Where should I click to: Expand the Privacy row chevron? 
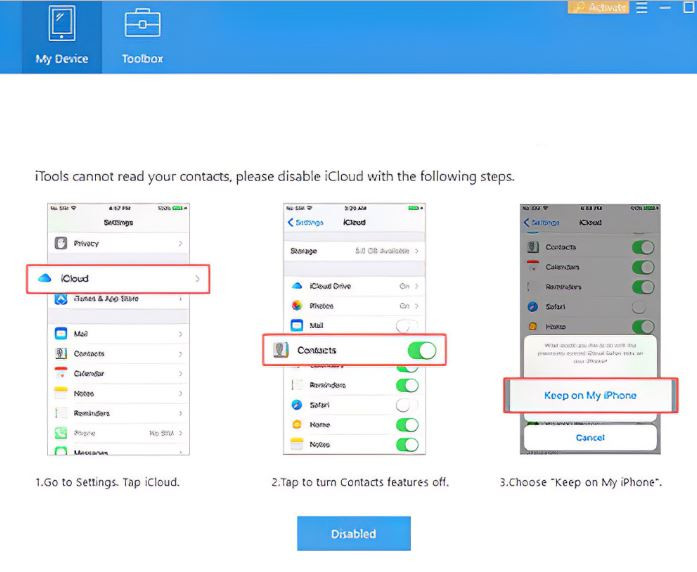[181, 243]
